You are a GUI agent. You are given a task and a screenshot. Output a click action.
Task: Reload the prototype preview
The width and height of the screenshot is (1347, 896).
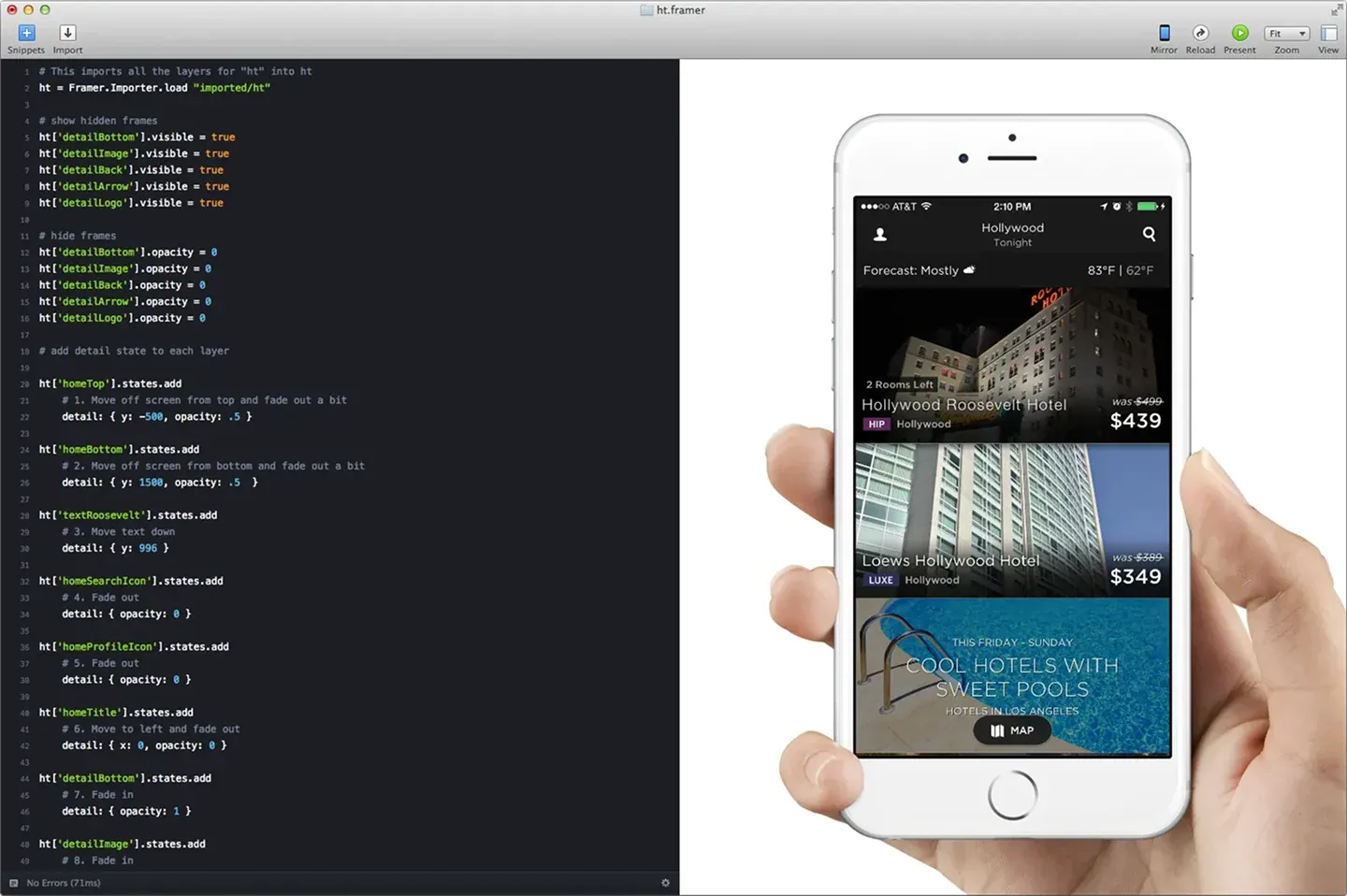[x=1200, y=34]
